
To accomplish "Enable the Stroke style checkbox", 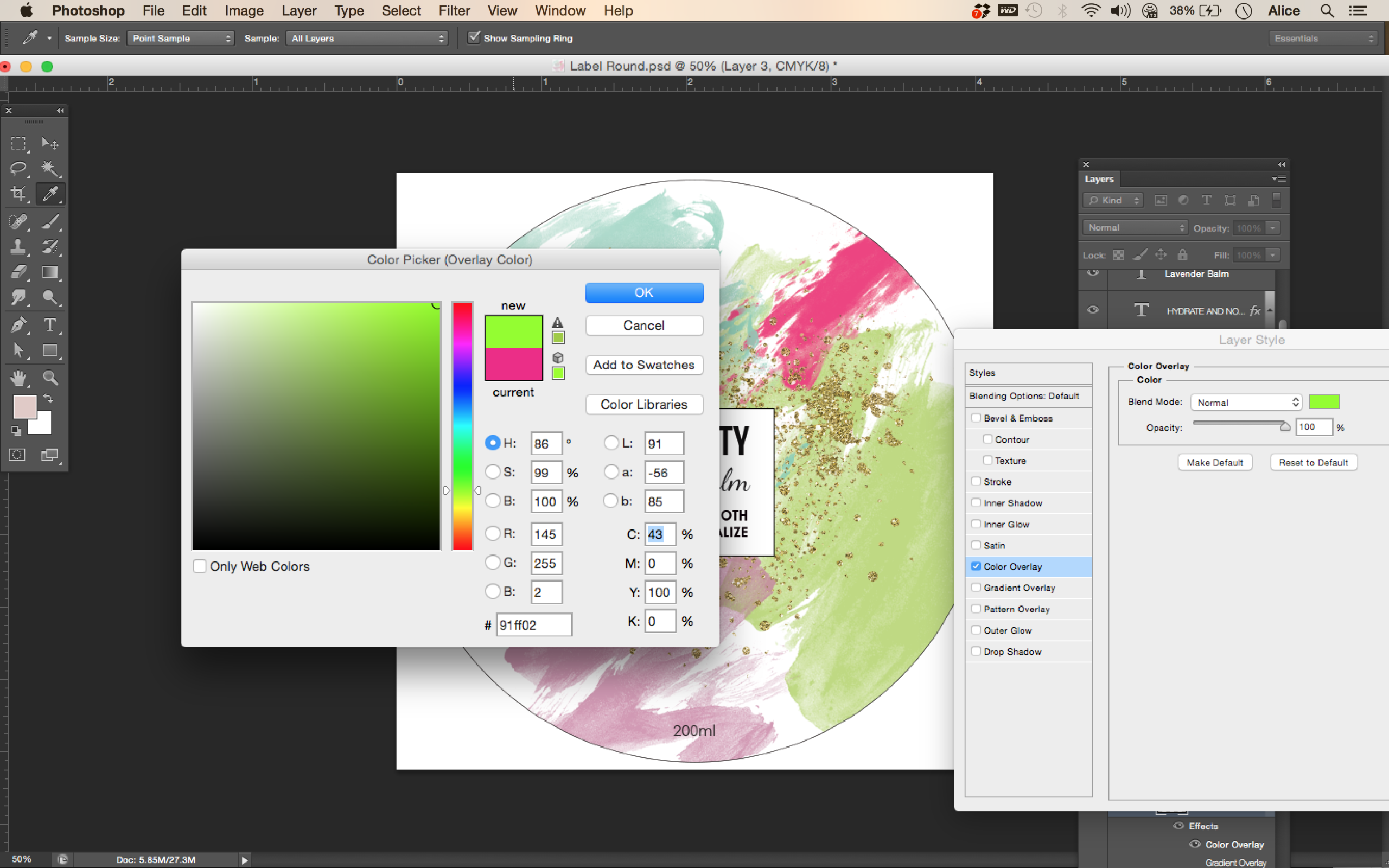I will coord(976,481).
